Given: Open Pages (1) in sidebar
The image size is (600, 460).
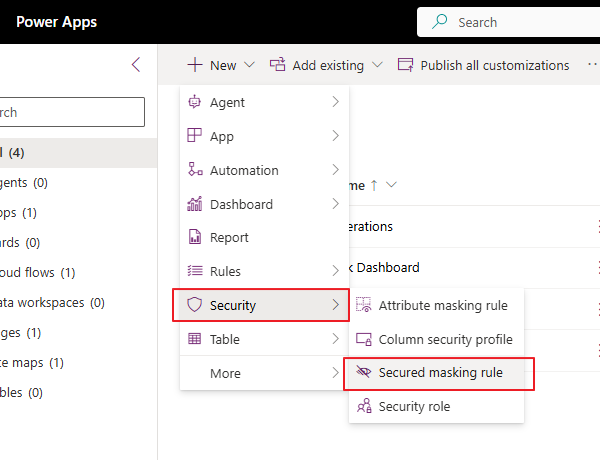Looking at the screenshot, I should (78, 333).
